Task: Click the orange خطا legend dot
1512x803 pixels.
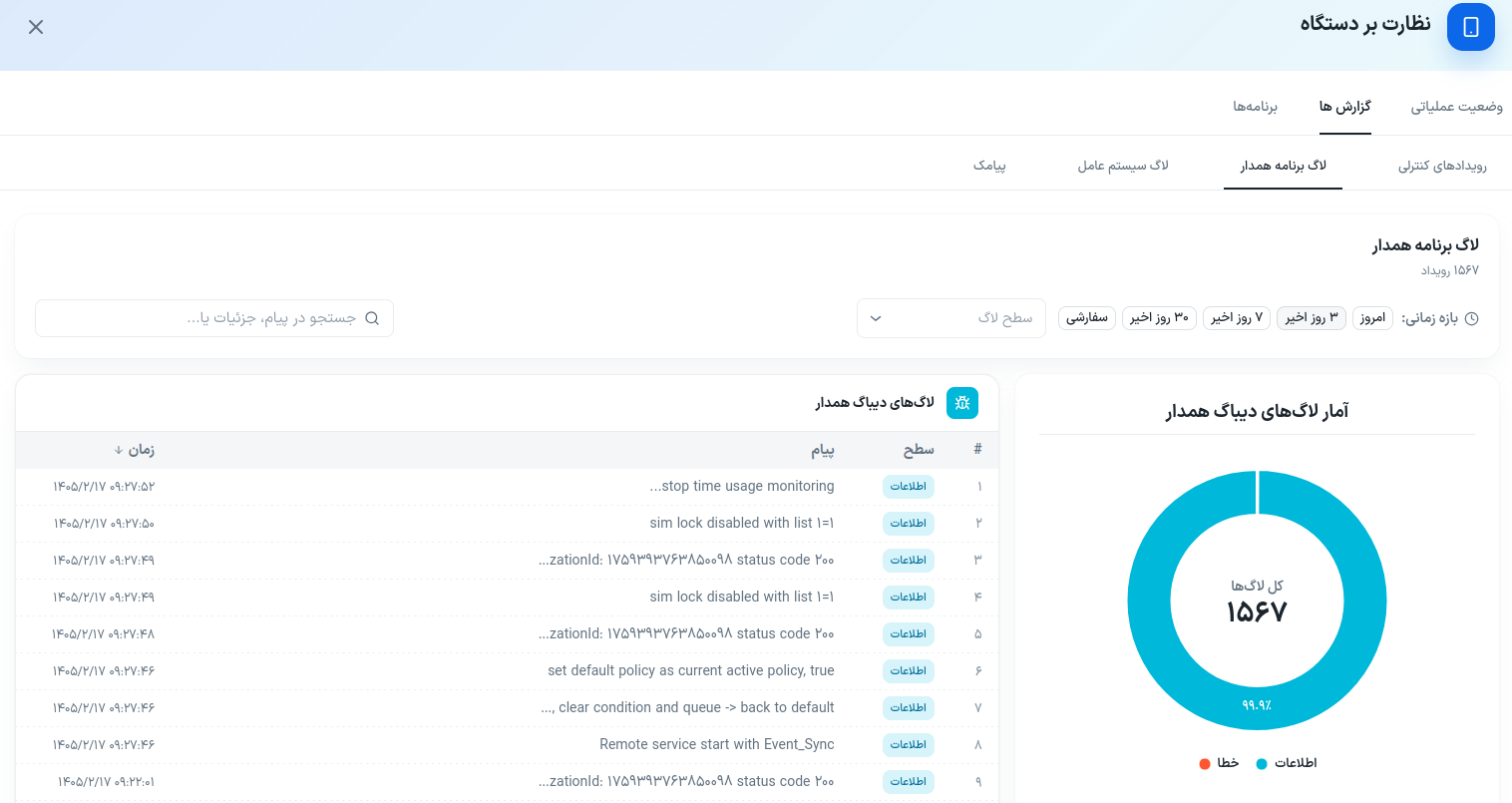Action: tap(1205, 764)
